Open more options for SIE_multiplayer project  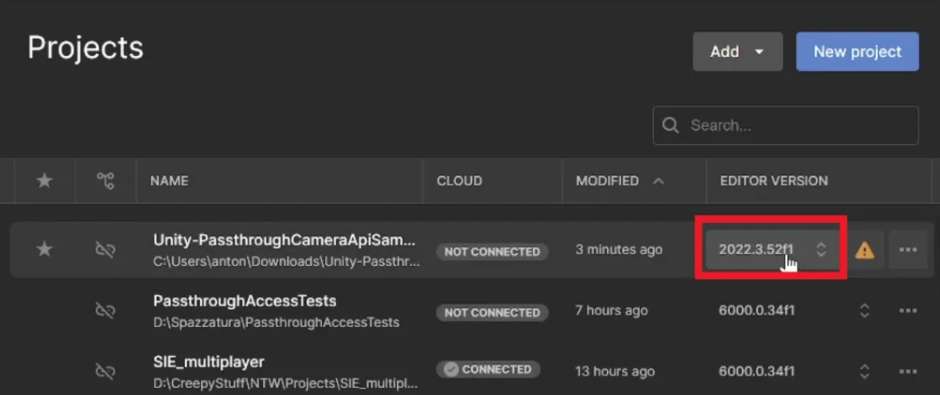click(908, 371)
